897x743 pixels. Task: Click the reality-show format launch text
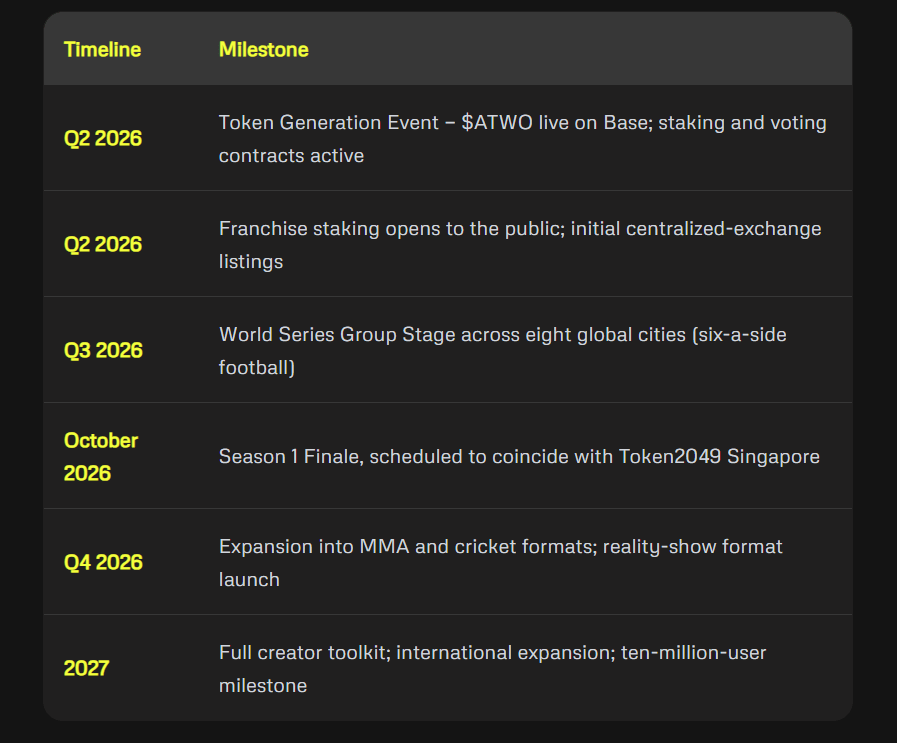click(x=501, y=563)
